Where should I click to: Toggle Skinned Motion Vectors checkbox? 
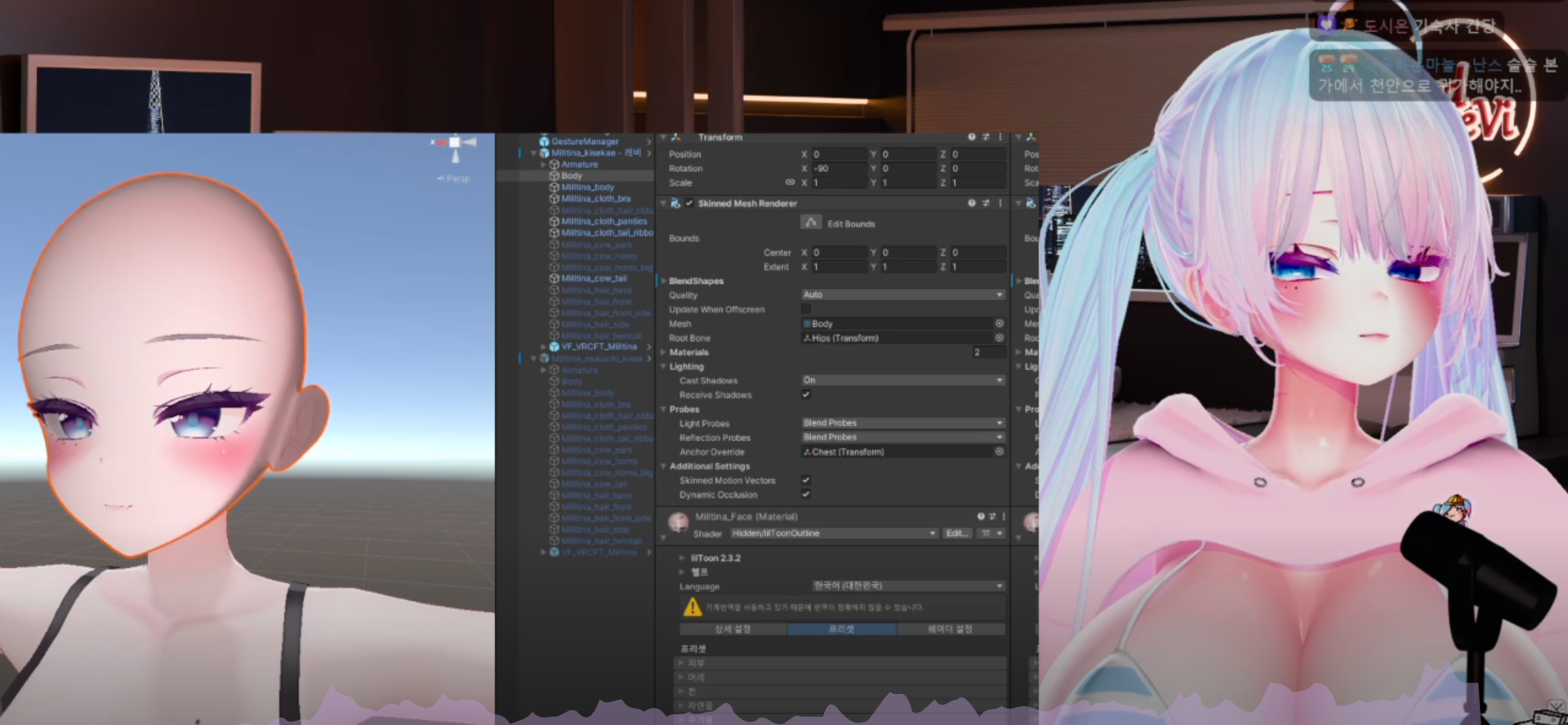tap(806, 480)
